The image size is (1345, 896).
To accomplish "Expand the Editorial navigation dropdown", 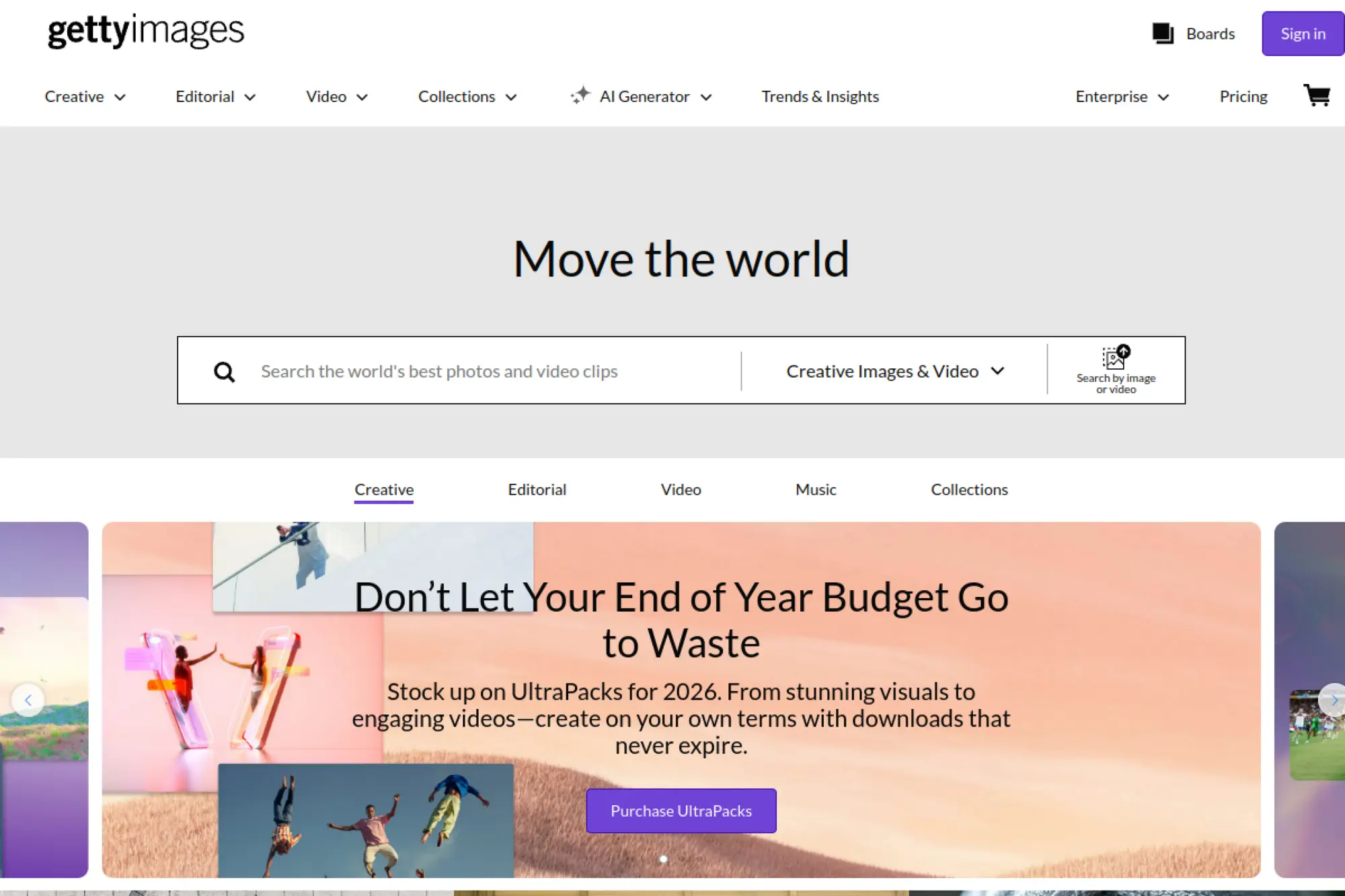I will click(x=215, y=97).
